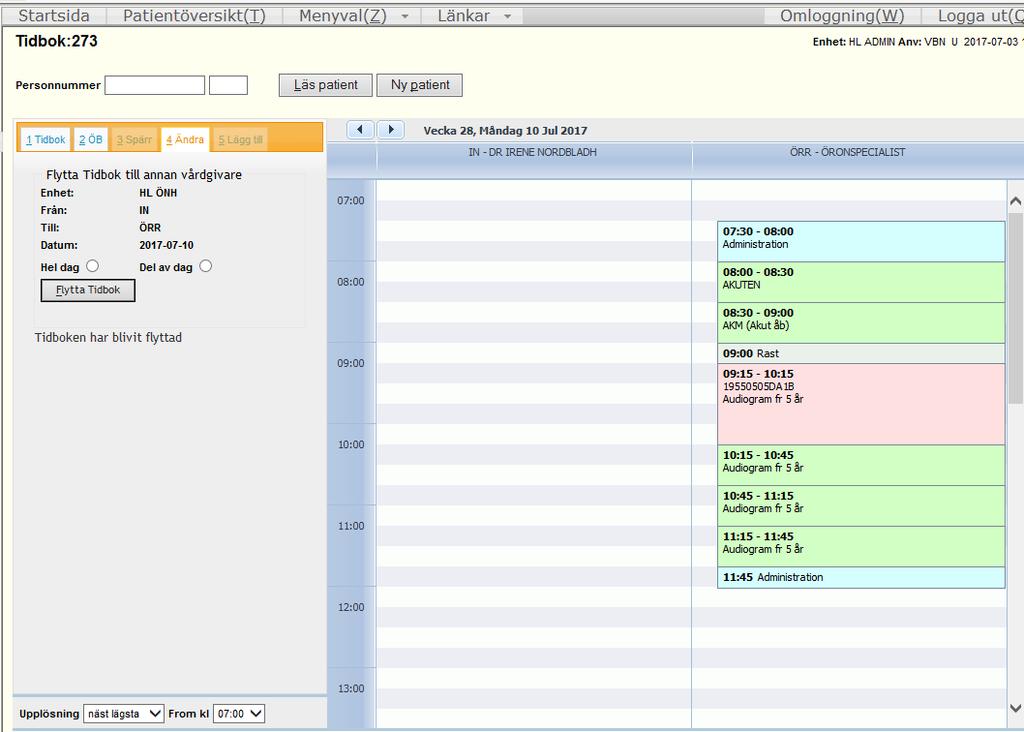
Task: Click the date heading Vecka 28, Måndag 10 Jul 2017
Action: 505,131
